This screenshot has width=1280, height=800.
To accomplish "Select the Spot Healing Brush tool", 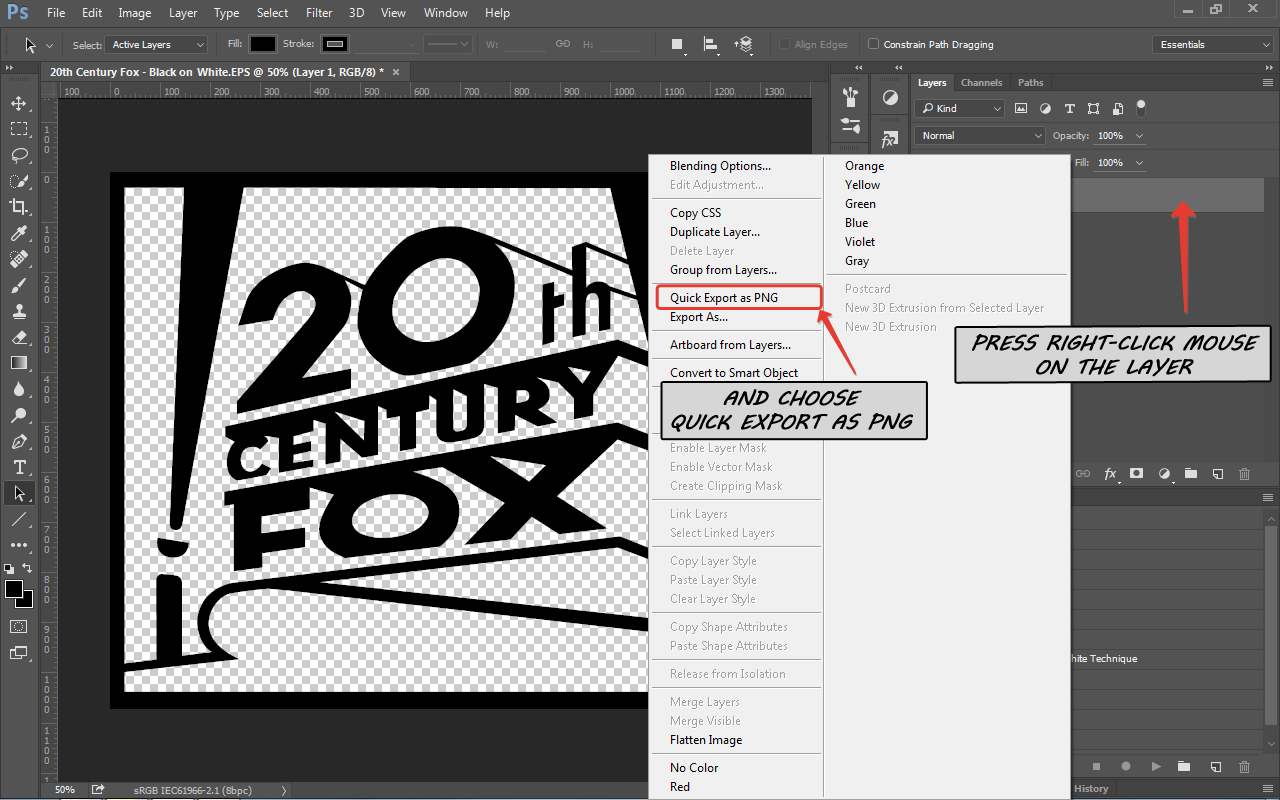I will (19, 259).
